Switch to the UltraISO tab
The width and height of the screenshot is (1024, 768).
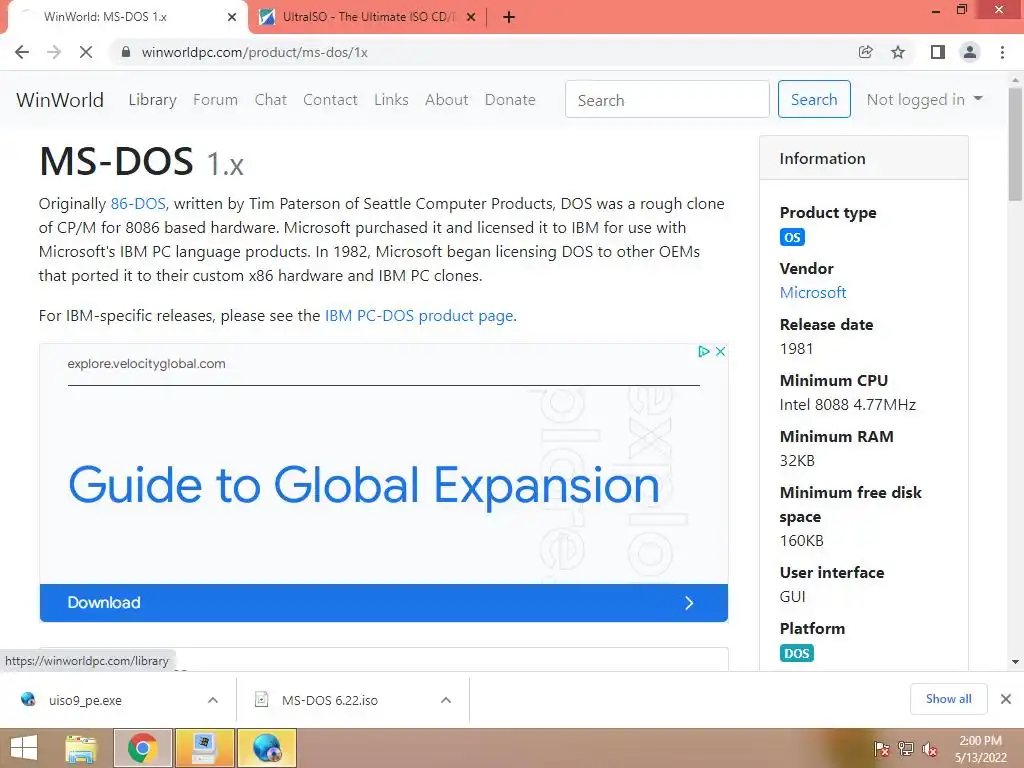pyautogui.click(x=368, y=18)
